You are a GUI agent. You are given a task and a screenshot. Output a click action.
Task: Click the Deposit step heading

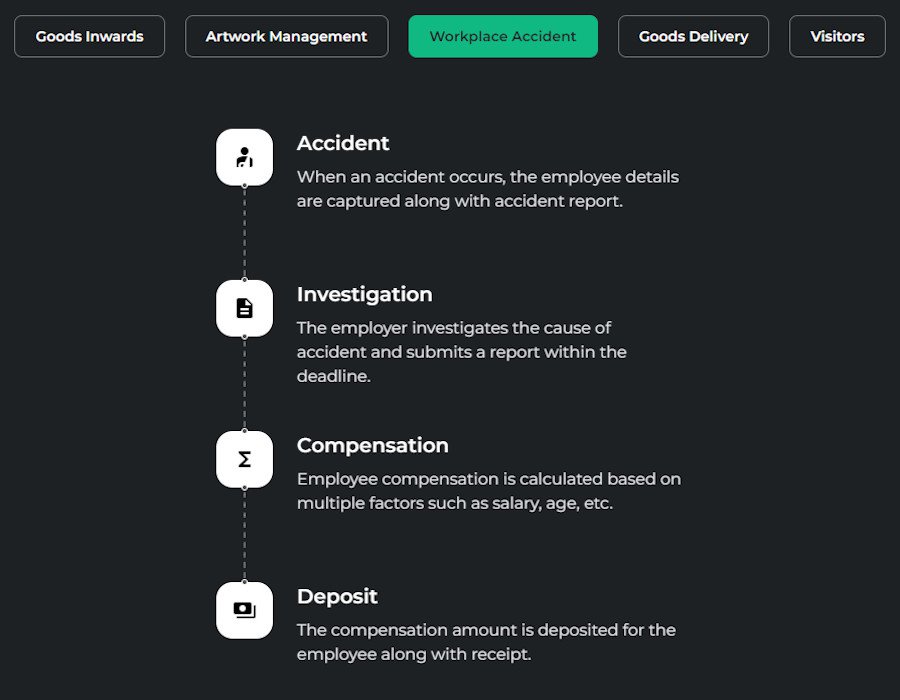point(337,596)
